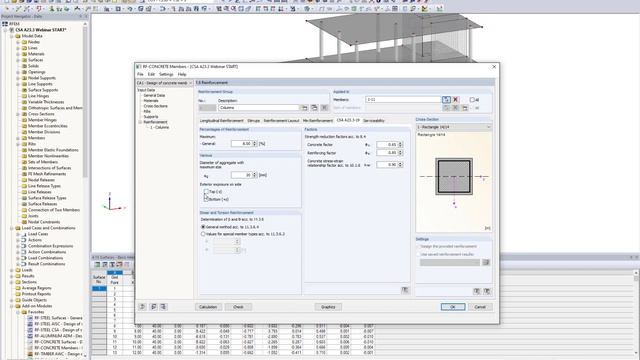
Task: Collapse the Add-on Modules tree node
Action: pos(11,306)
